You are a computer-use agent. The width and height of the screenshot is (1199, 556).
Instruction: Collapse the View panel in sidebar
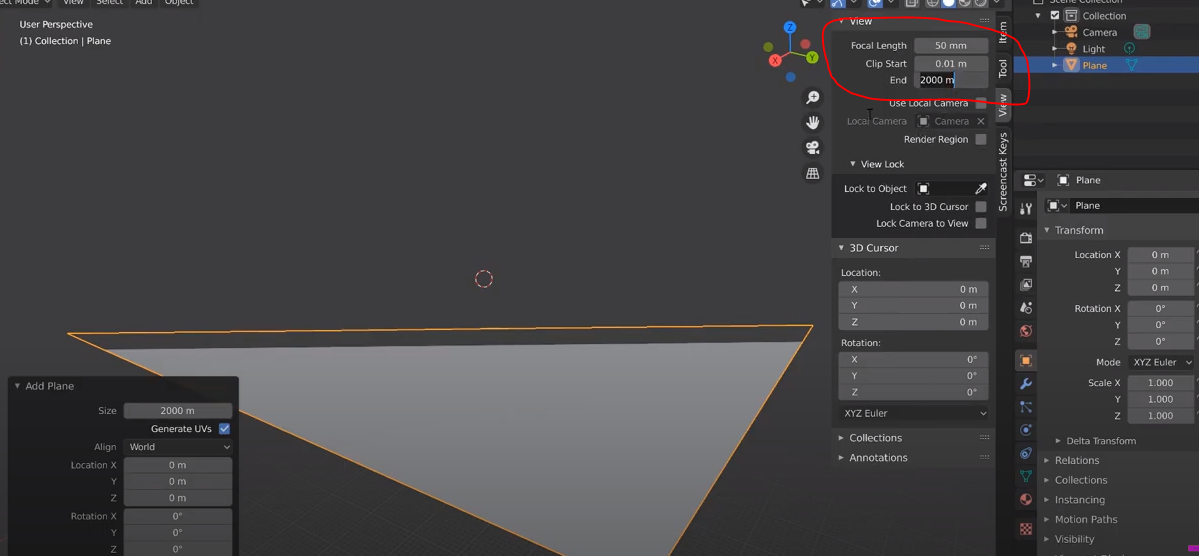pyautogui.click(x=842, y=21)
